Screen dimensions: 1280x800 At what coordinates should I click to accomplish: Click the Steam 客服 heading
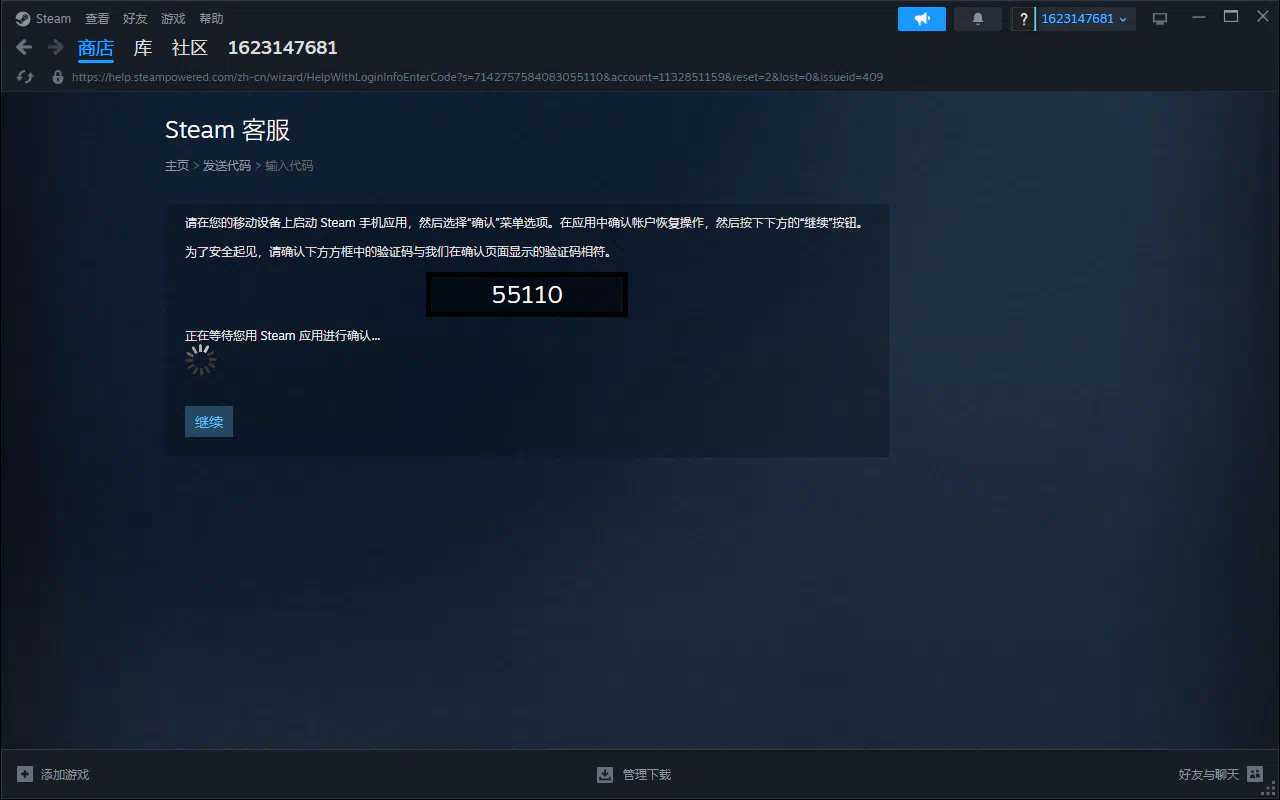(x=228, y=130)
